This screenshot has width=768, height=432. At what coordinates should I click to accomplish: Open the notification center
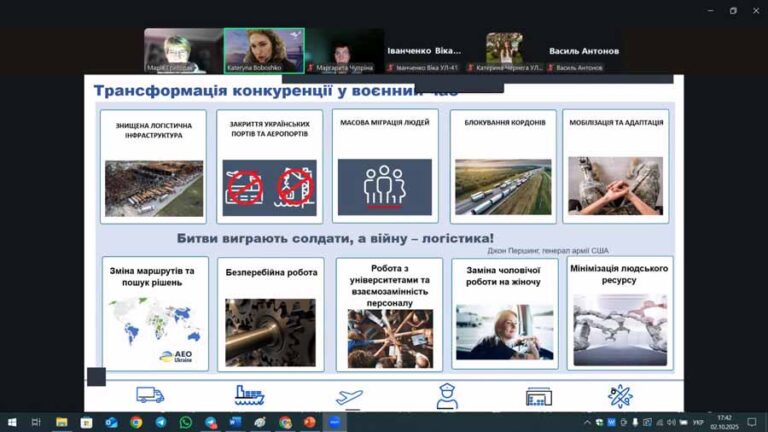point(752,422)
